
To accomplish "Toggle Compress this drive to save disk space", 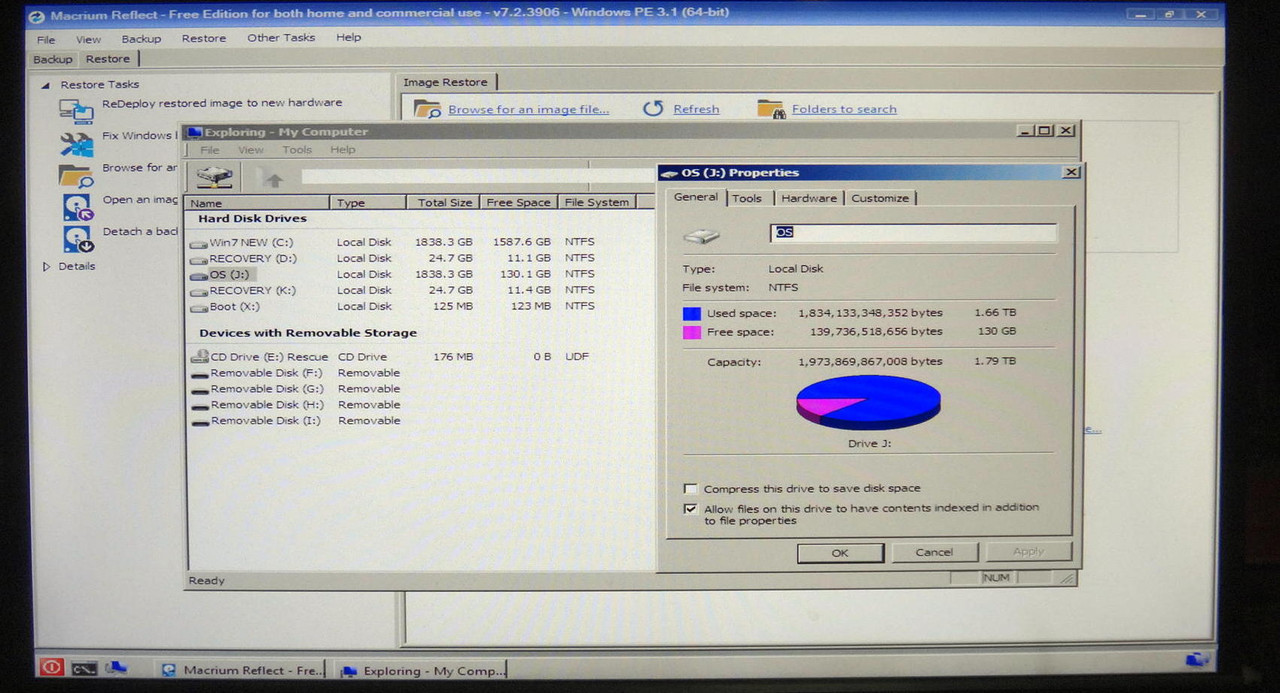I will coord(690,489).
